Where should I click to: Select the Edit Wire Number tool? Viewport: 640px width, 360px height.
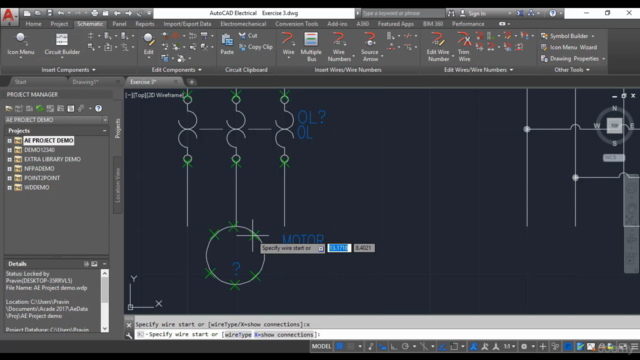coord(438,47)
